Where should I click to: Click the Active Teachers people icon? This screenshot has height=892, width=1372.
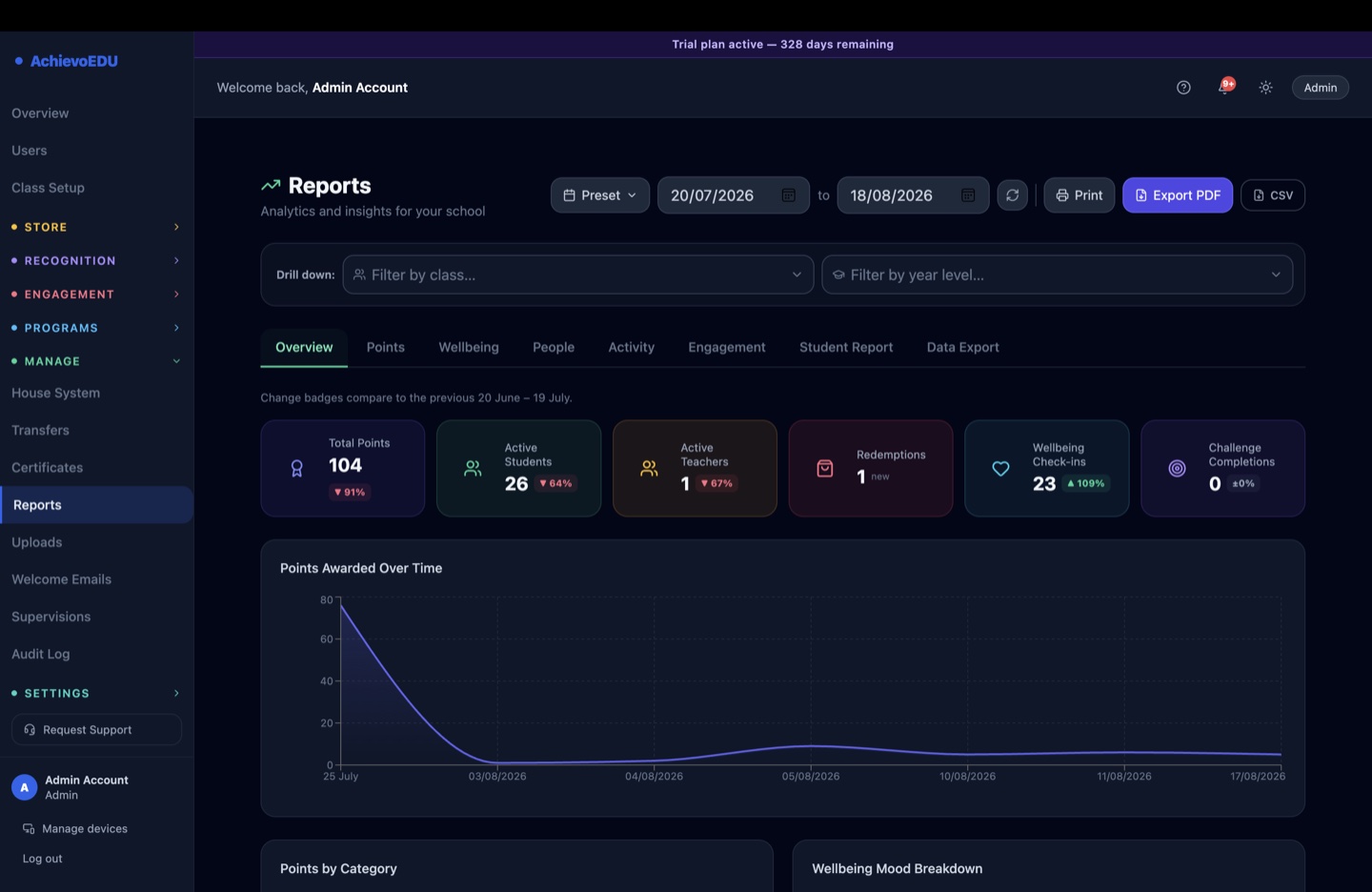pyautogui.click(x=649, y=469)
